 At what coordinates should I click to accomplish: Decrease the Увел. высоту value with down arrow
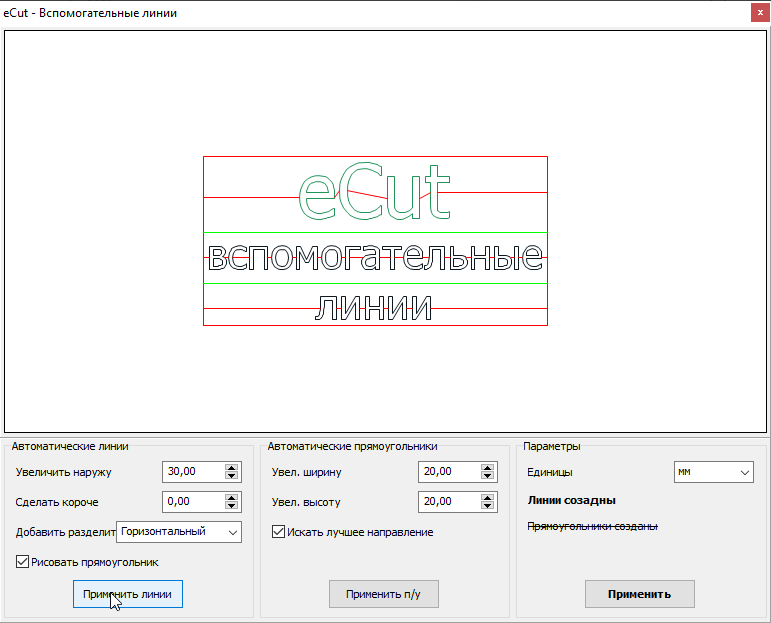[x=487, y=506]
